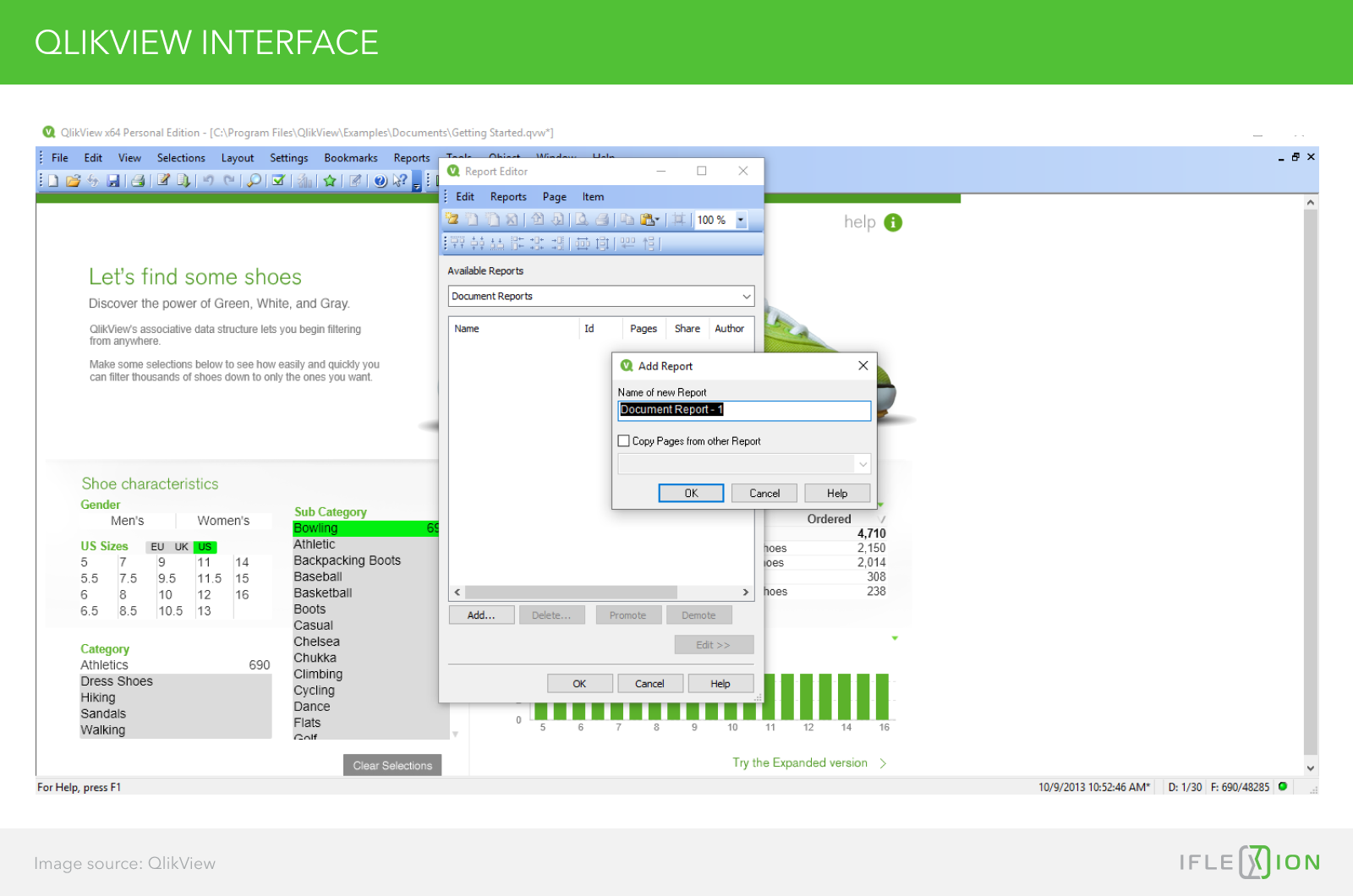Select size 11.5 in US Sizes

[209, 578]
